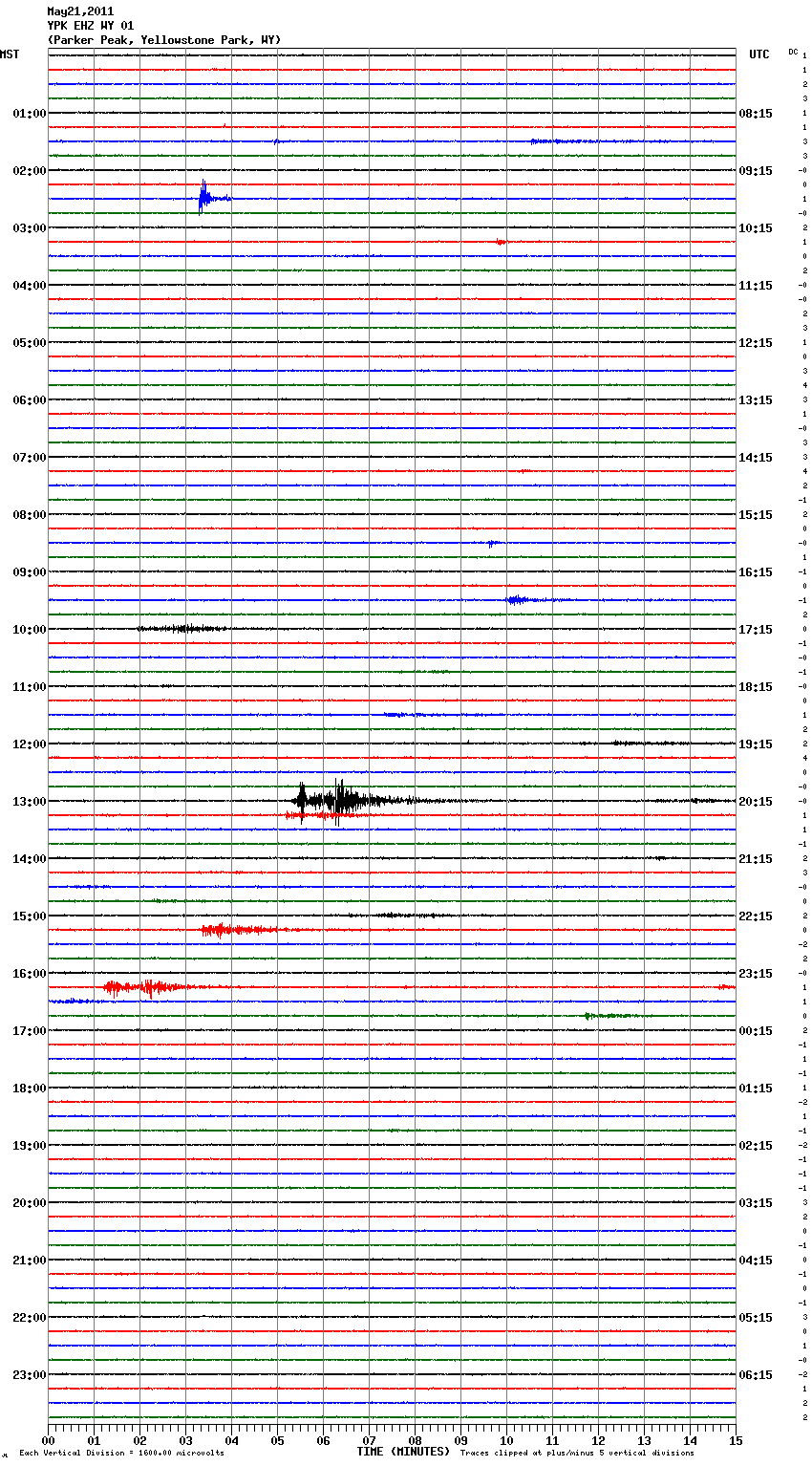812x1466 pixels.
Task: Click the UTC time zone label
Action: tap(759, 54)
